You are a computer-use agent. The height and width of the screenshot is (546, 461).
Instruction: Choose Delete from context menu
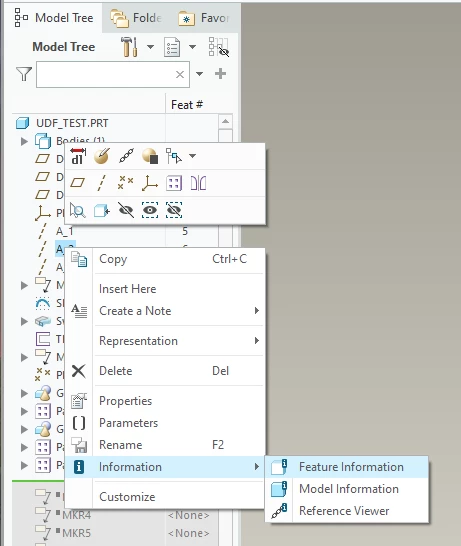coord(165,371)
